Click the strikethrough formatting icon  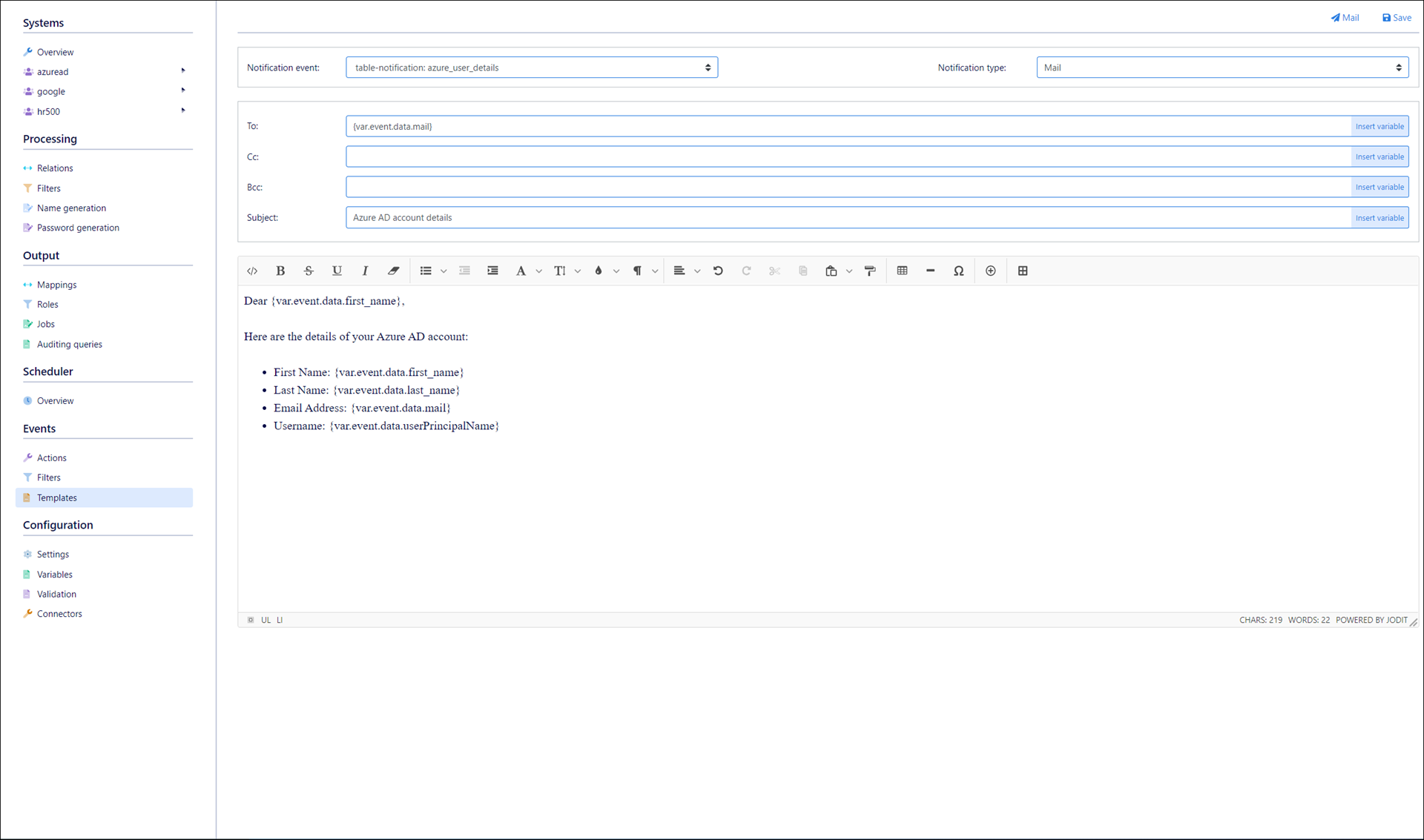[309, 271]
